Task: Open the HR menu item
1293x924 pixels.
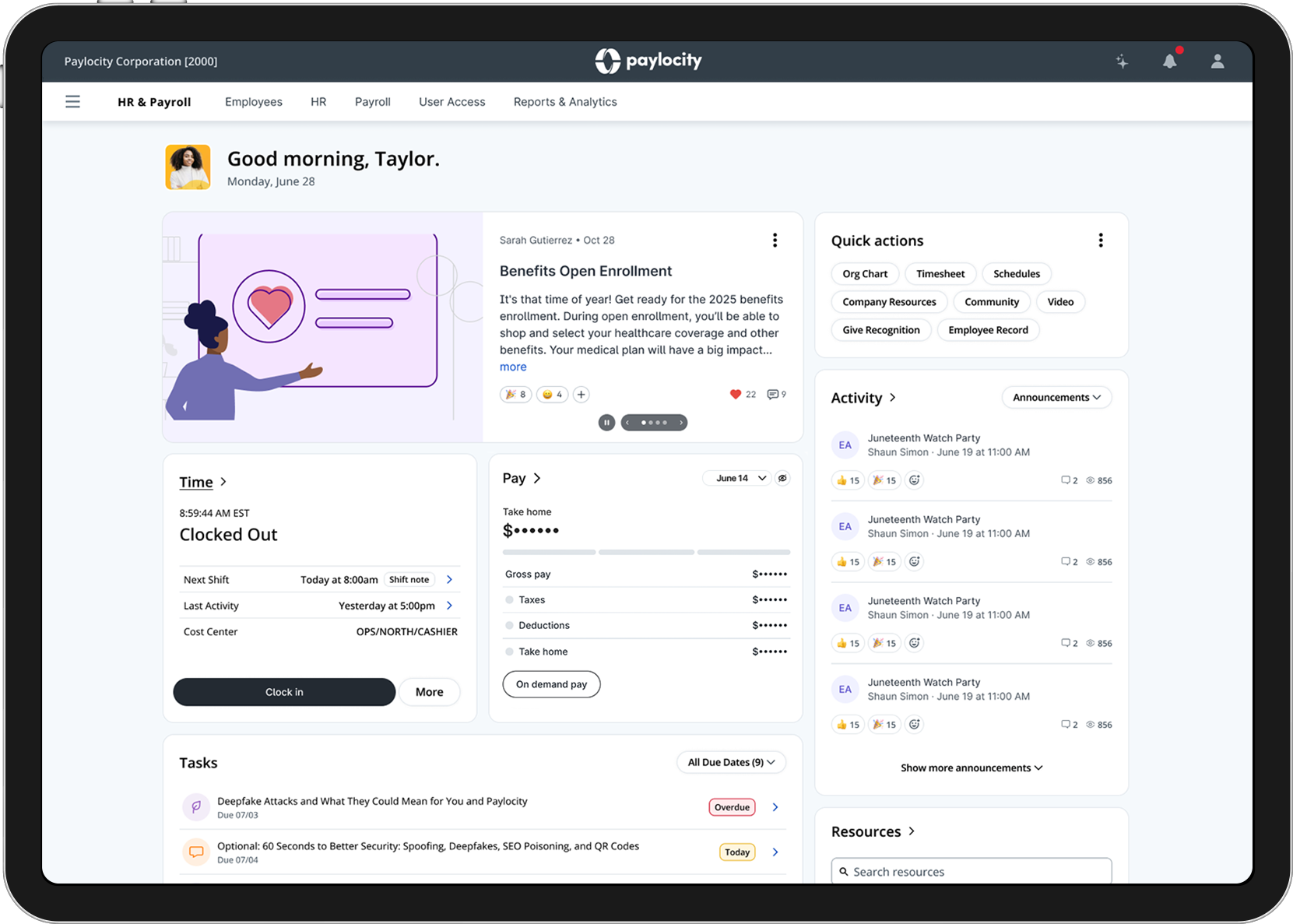Action: point(318,102)
